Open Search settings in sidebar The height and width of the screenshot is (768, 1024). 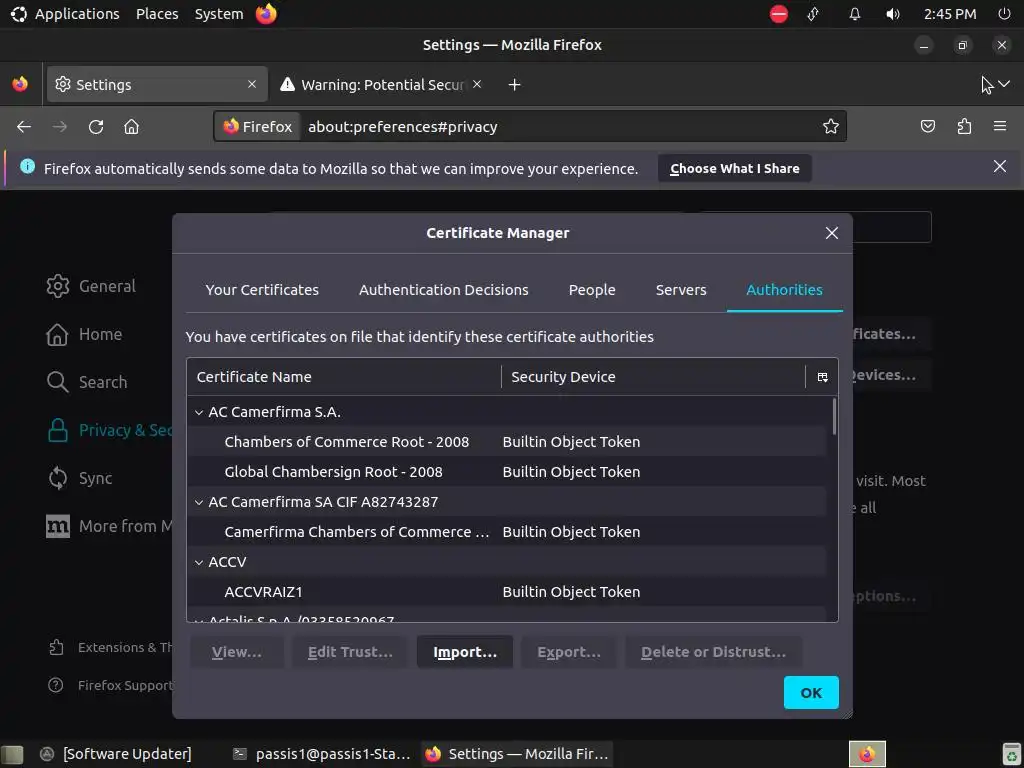point(87,382)
